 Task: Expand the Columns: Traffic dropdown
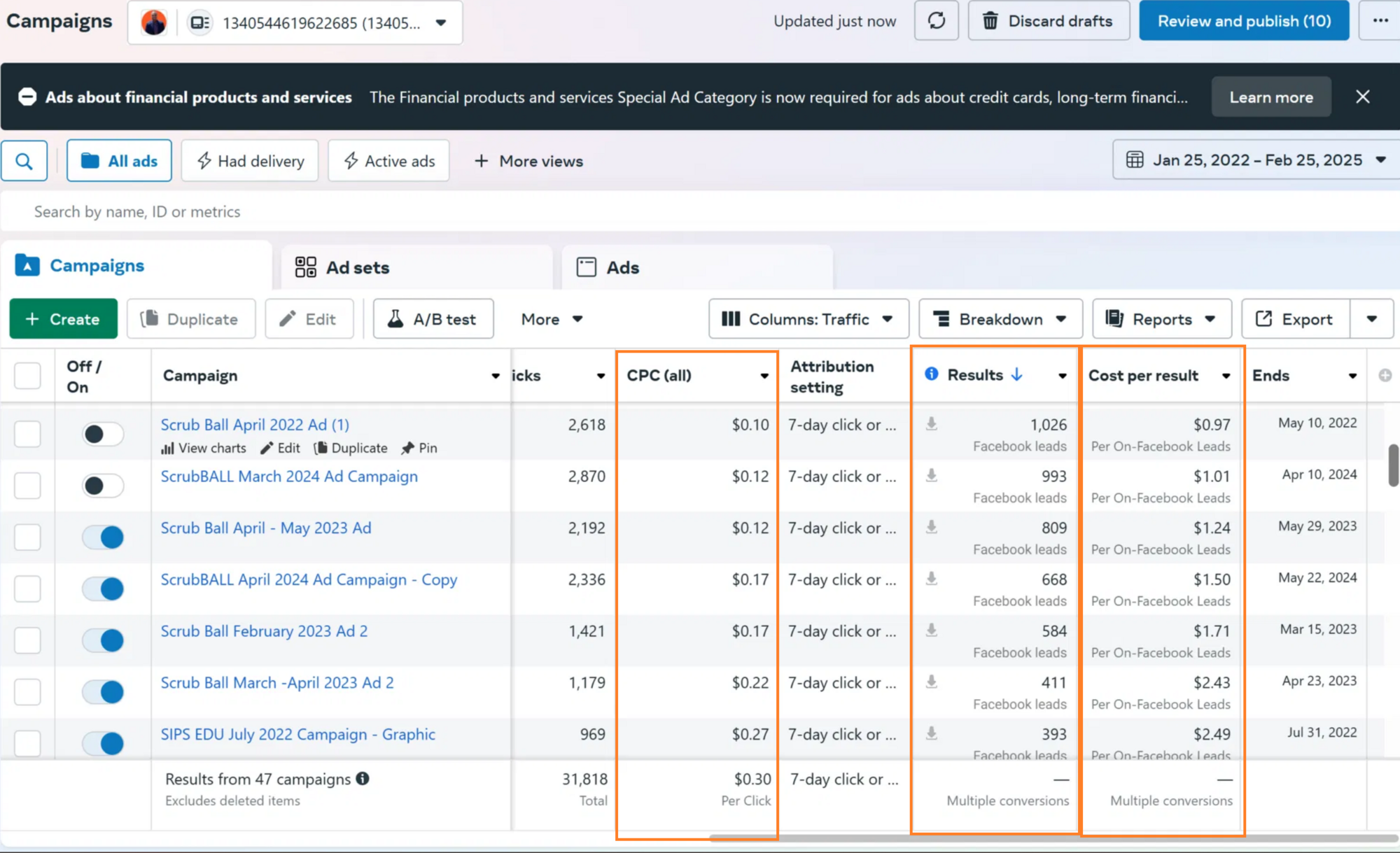pyautogui.click(x=808, y=319)
